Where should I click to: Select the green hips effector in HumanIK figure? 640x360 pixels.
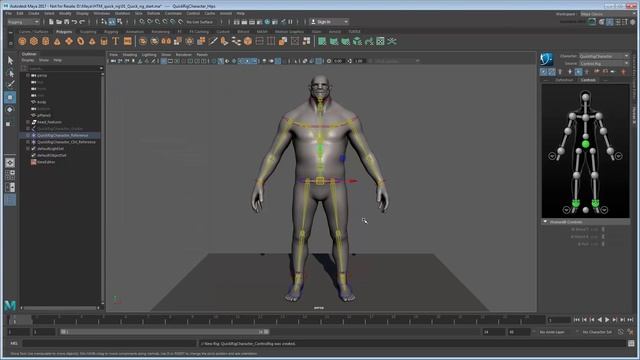click(x=586, y=144)
